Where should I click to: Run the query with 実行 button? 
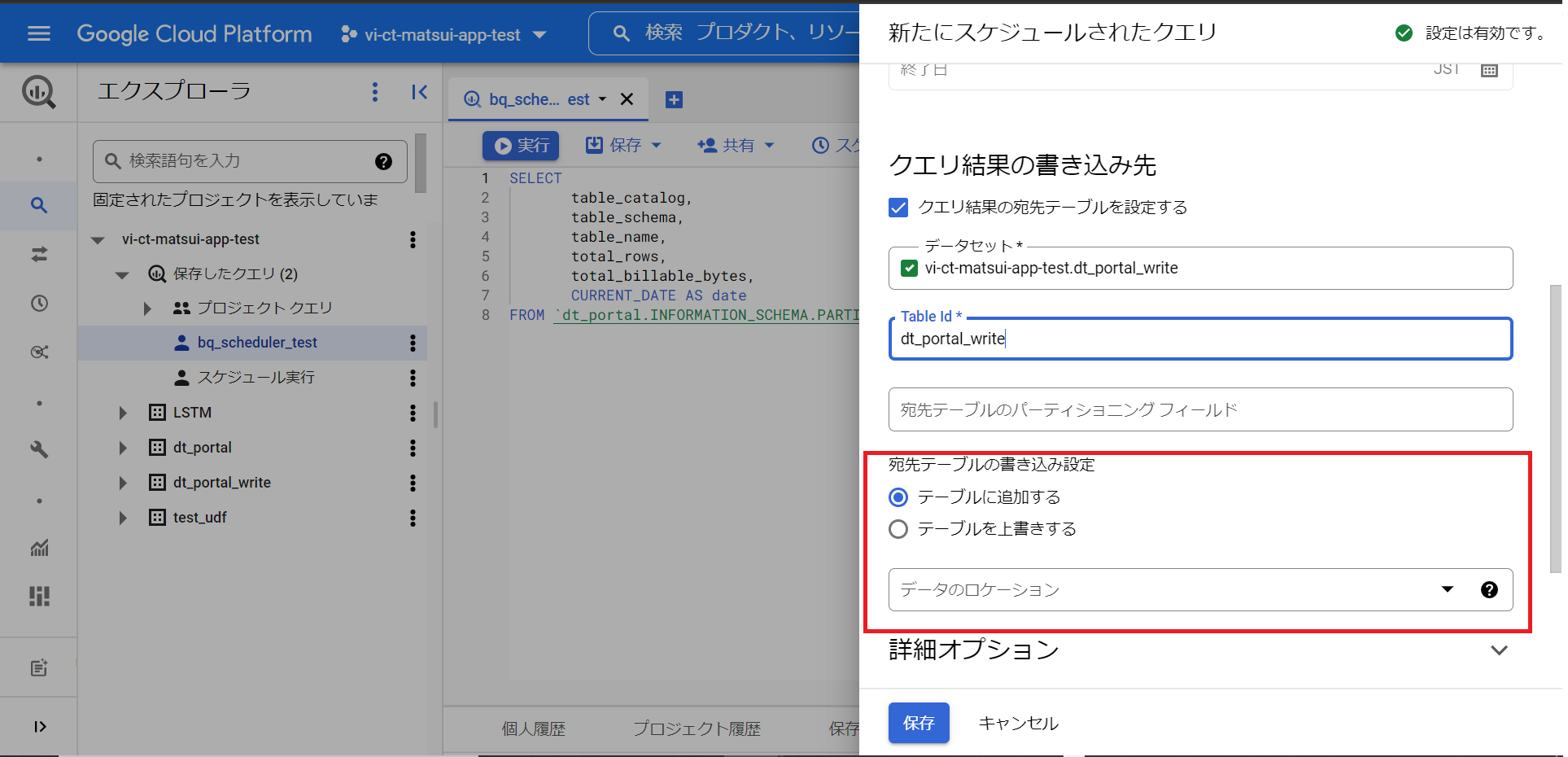[x=521, y=146]
